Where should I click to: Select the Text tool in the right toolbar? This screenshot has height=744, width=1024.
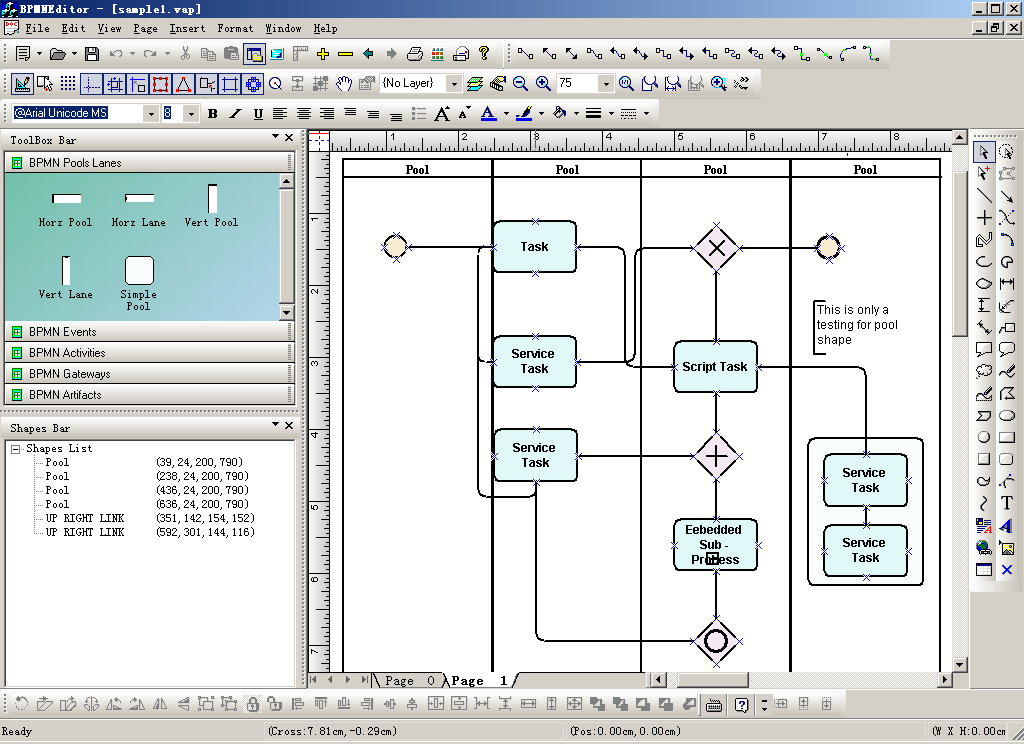click(1007, 503)
